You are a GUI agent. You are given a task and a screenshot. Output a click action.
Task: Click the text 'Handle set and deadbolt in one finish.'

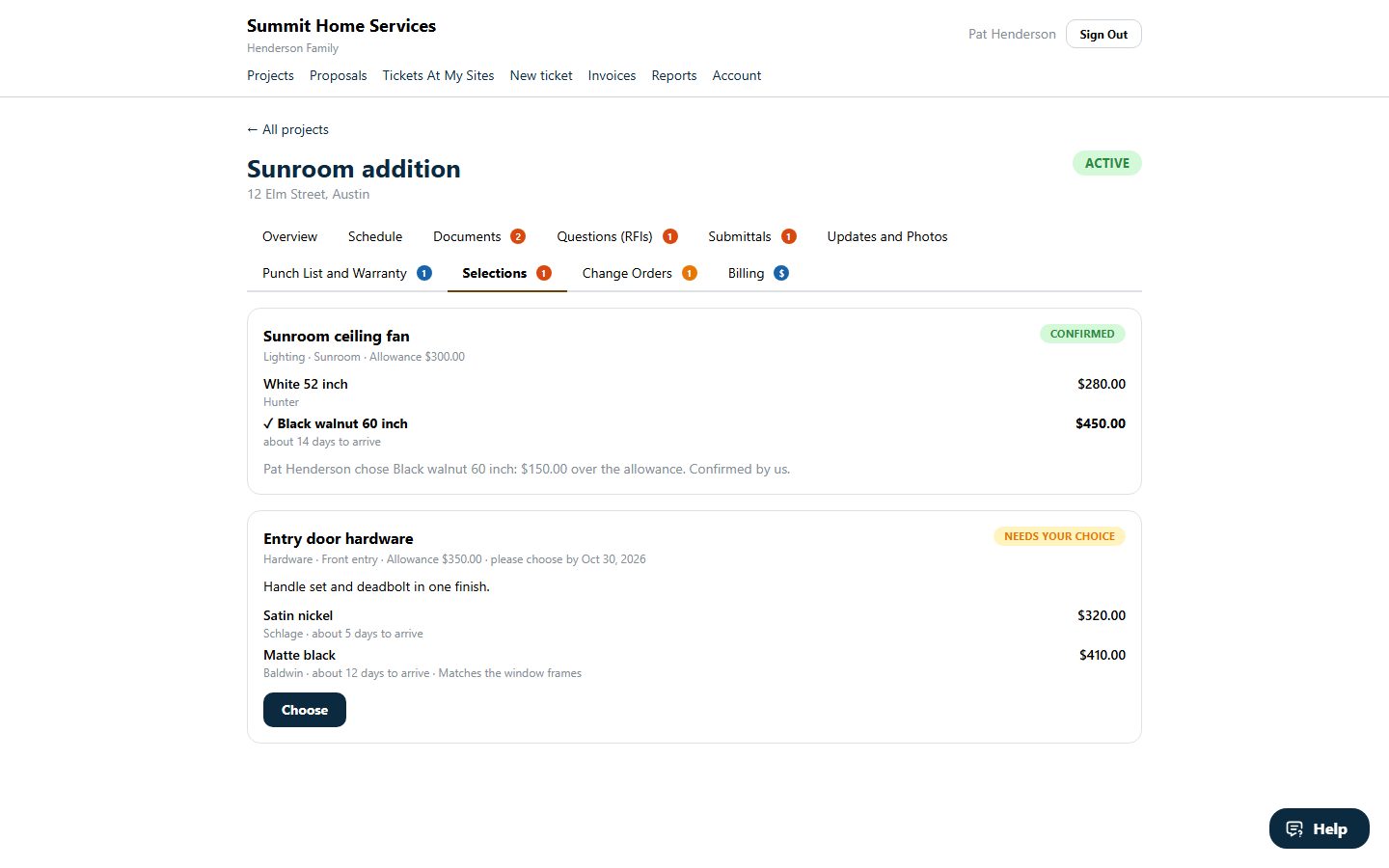(376, 586)
